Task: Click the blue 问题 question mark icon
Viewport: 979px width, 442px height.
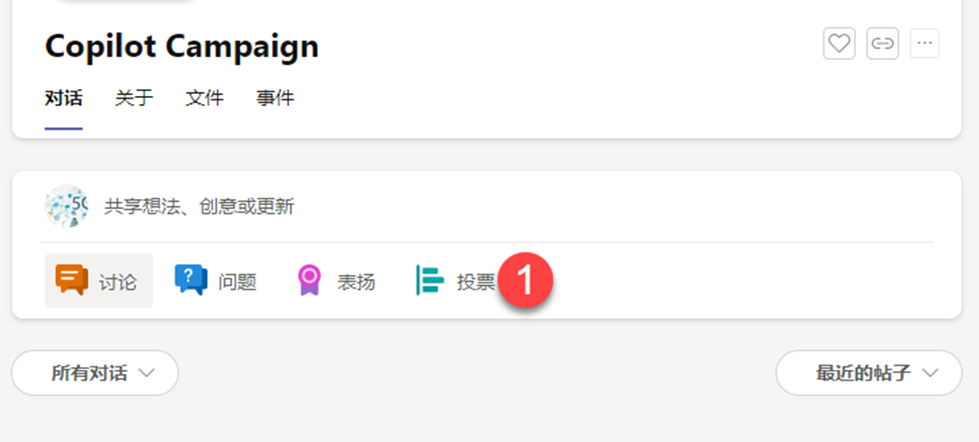Action: (191, 280)
